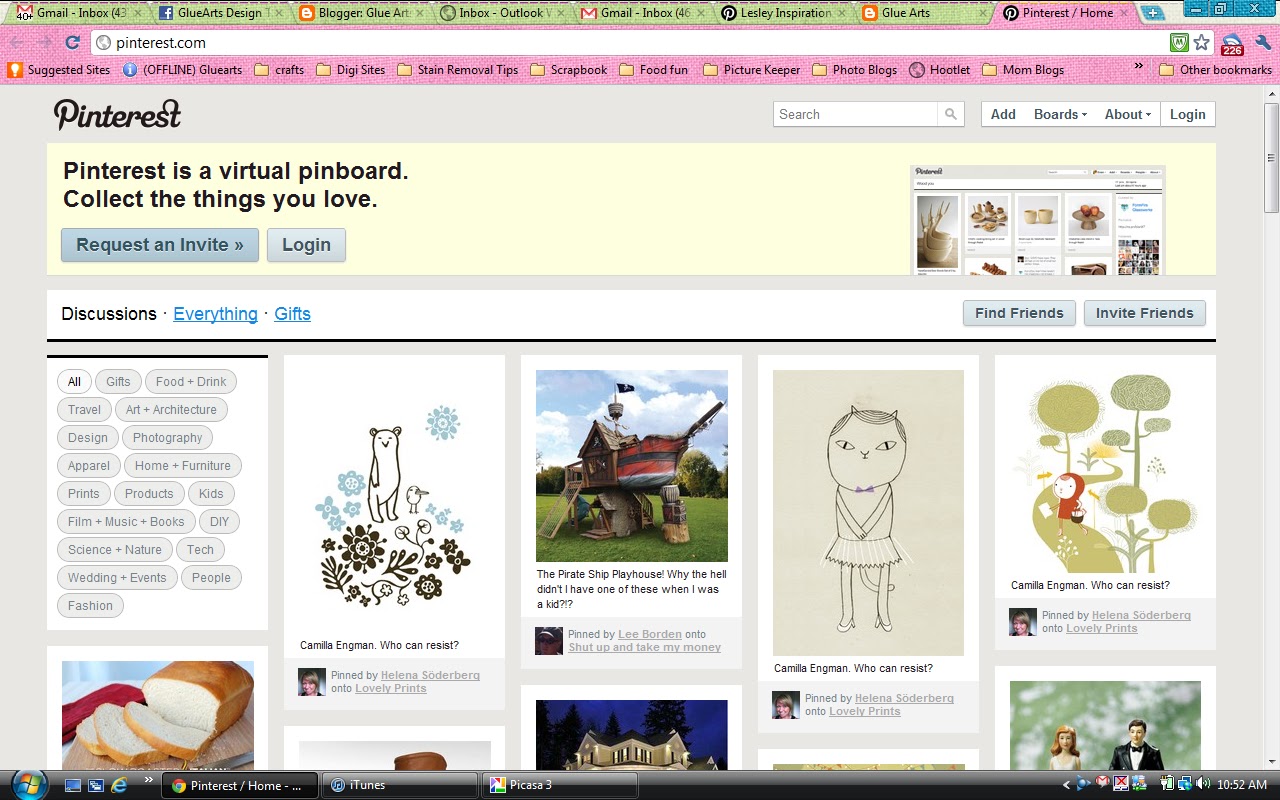Open crafts bookmark folder
Screen dimensions: 1280x800
point(279,70)
